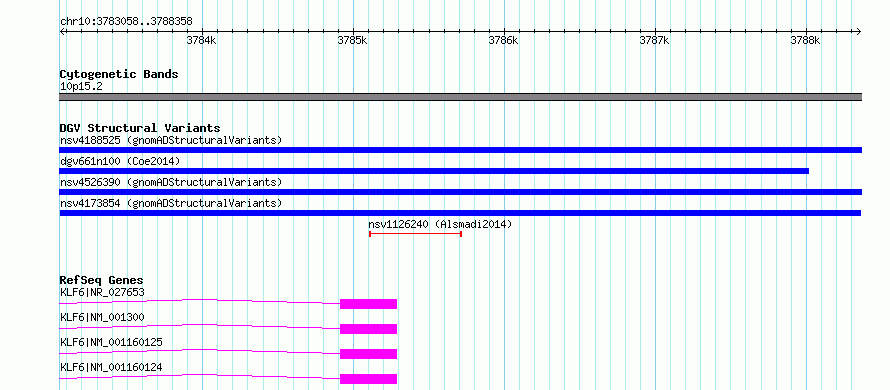Select the blue bar for nsv4526390
The image size is (890, 390).
click(x=460, y=192)
